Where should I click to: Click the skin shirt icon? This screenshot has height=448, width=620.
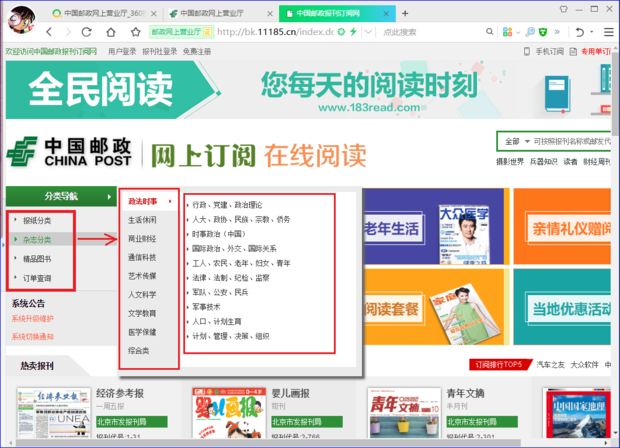(563, 9)
